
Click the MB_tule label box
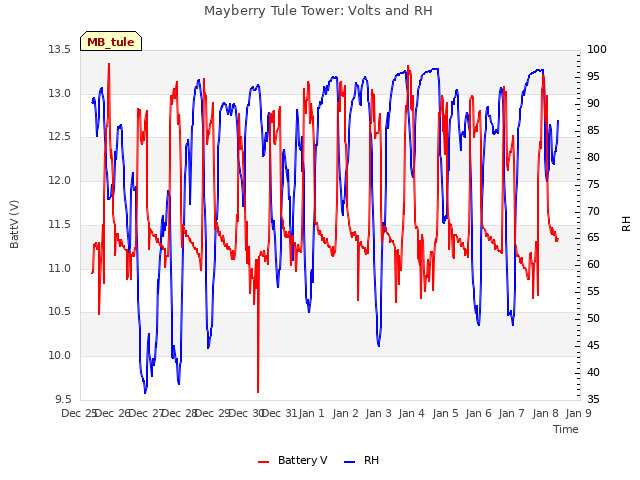[x=111, y=41]
